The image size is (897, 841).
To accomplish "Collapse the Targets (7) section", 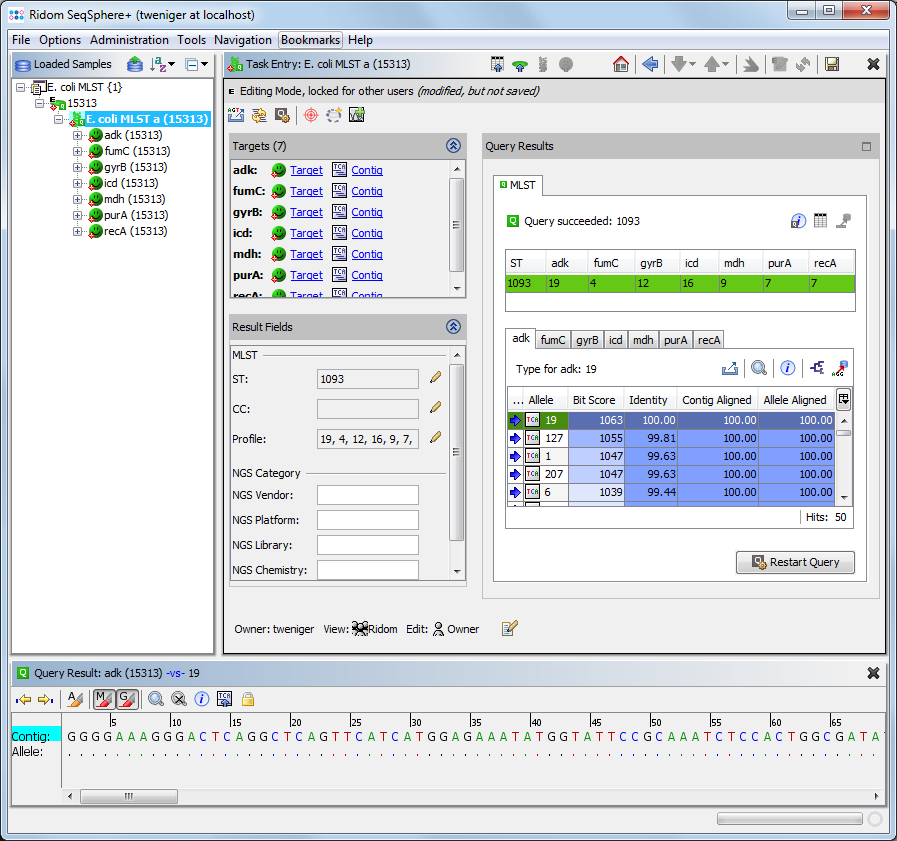I will (453, 146).
